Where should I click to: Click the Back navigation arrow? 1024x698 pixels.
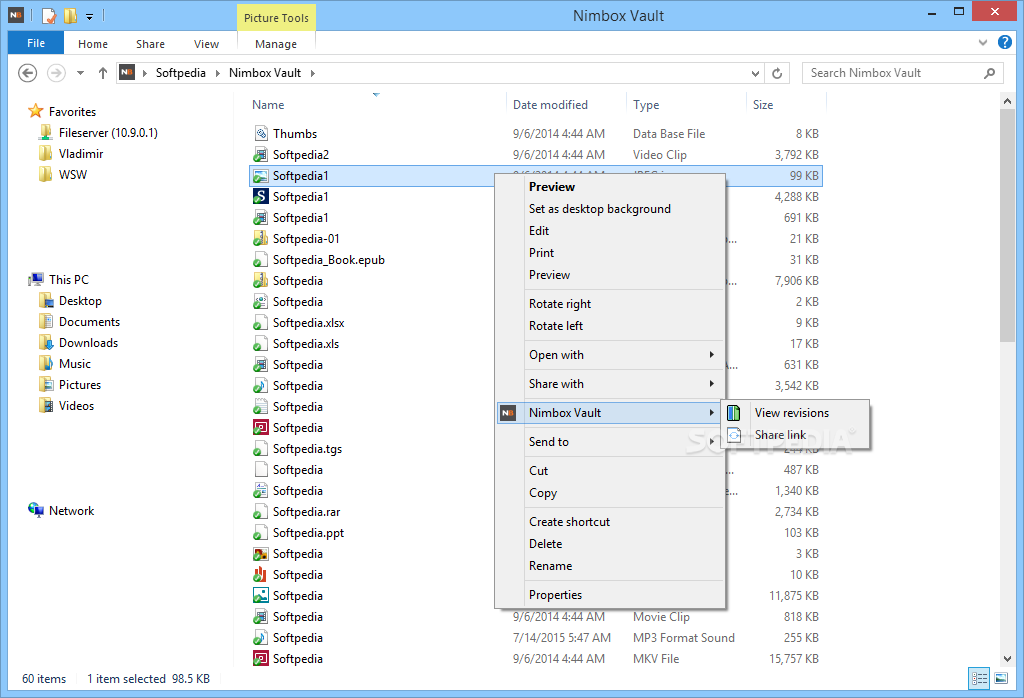pos(27,72)
